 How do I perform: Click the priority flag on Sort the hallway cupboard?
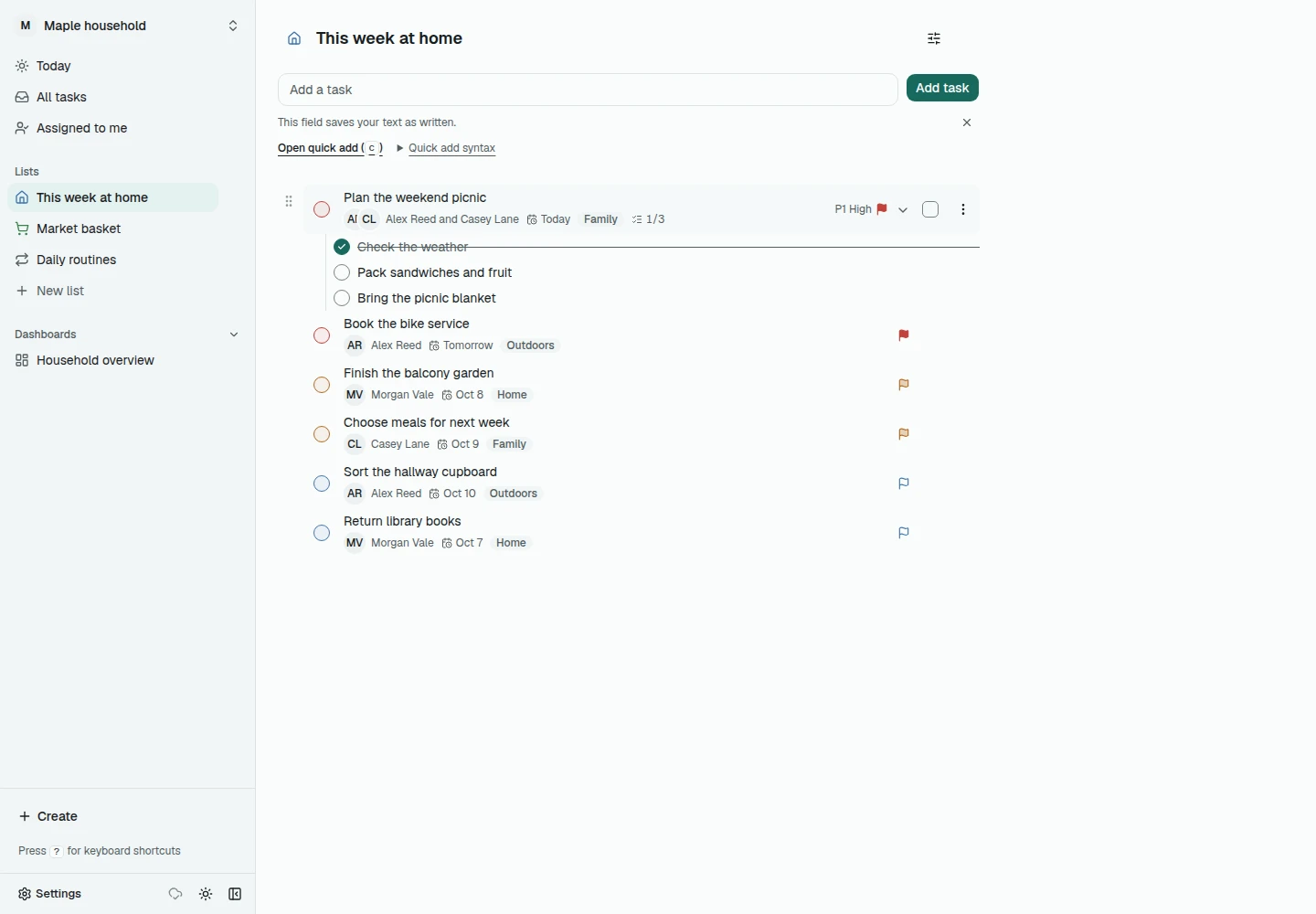point(904,484)
